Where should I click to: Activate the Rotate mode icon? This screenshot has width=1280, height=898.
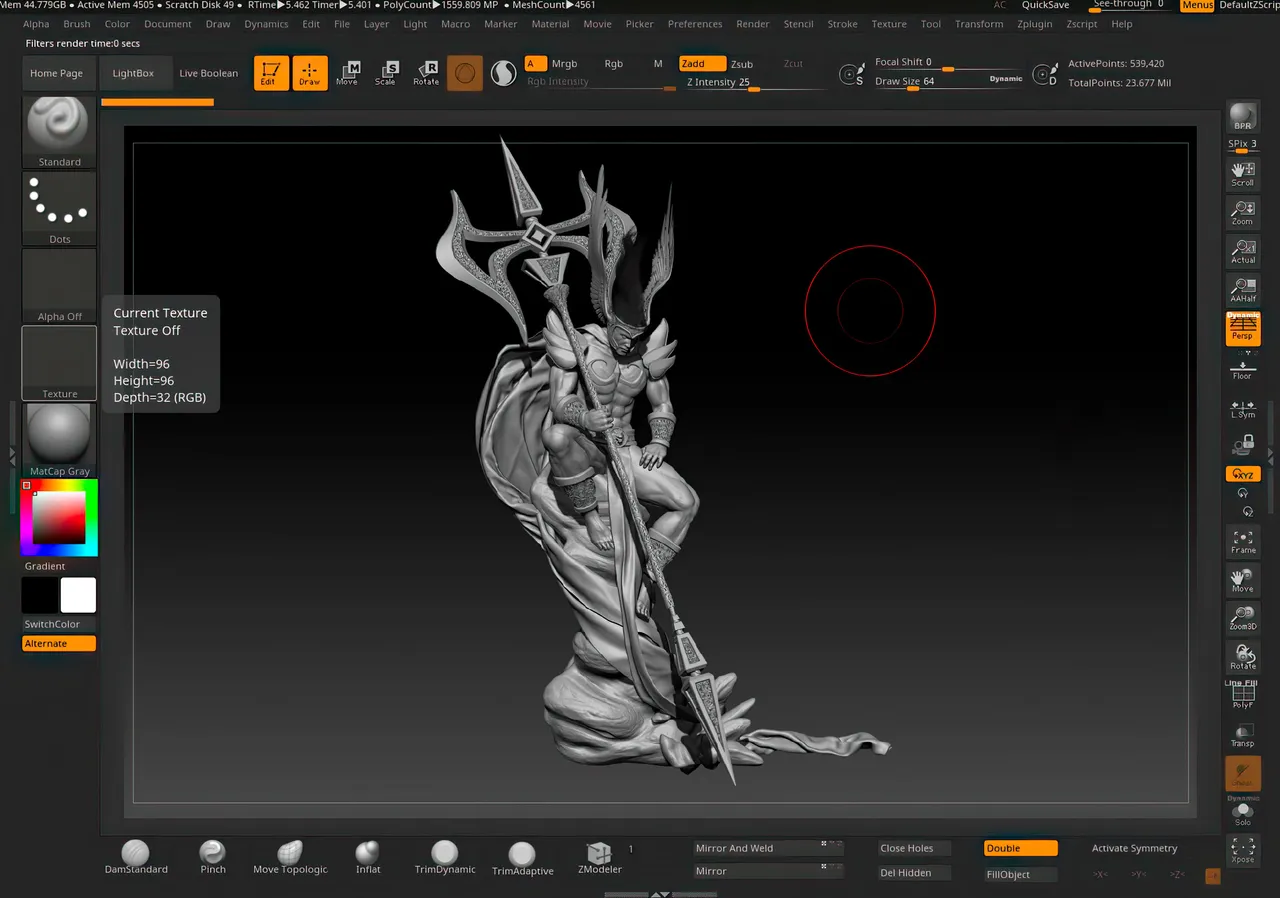(426, 73)
